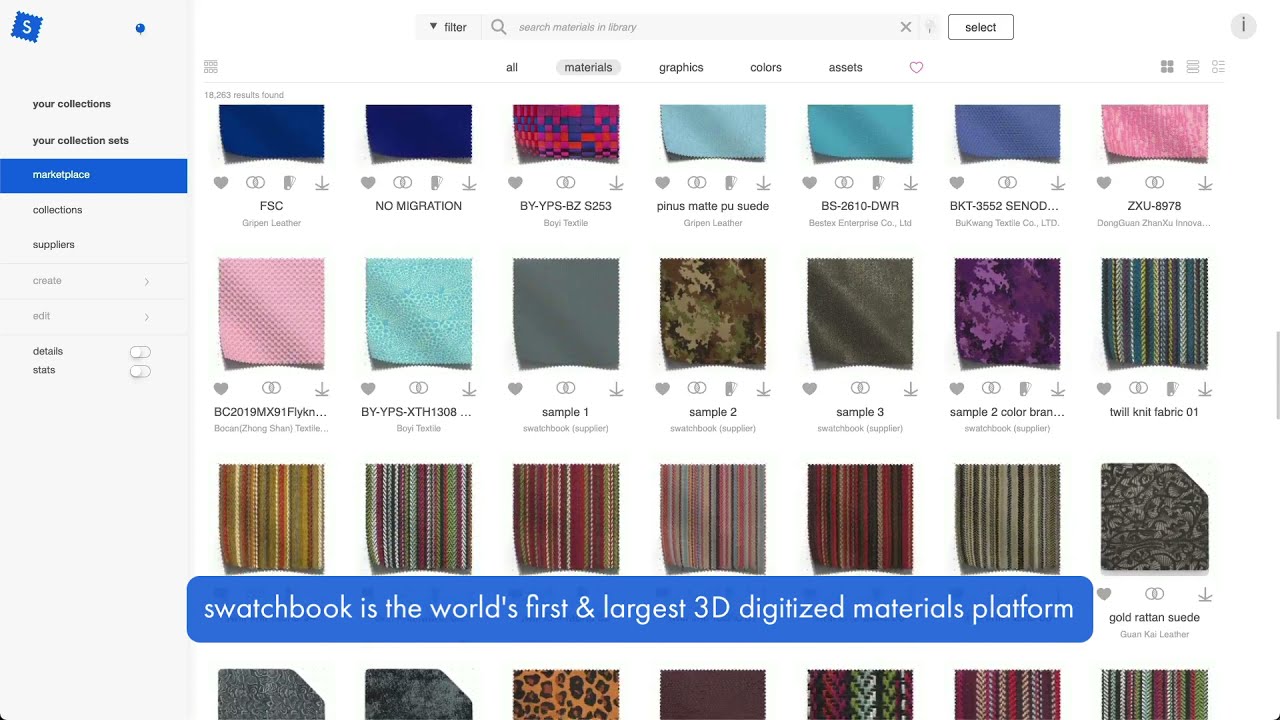
Task: Click swatch card icon under NO MIGRATION
Action: [x=437, y=183]
